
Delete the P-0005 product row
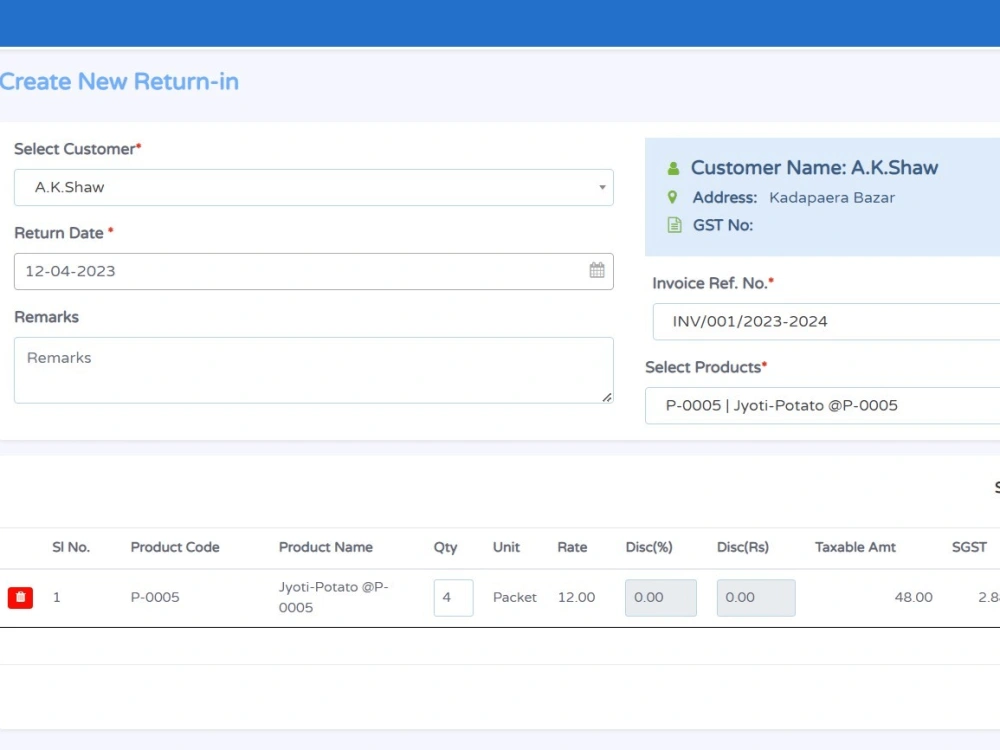point(20,598)
